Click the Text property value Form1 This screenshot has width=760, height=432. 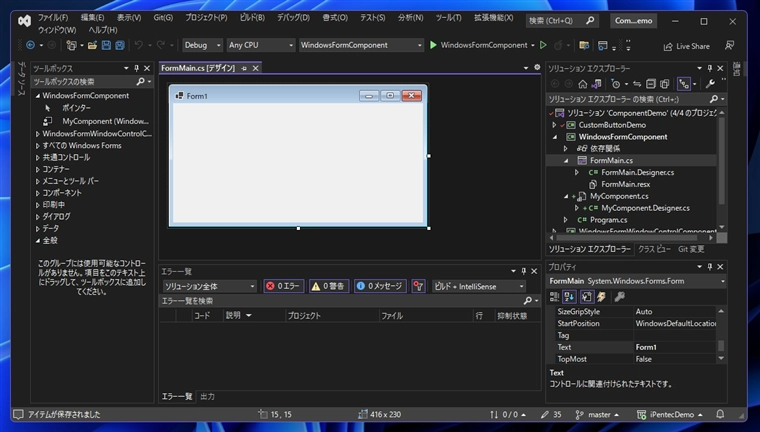coord(675,347)
